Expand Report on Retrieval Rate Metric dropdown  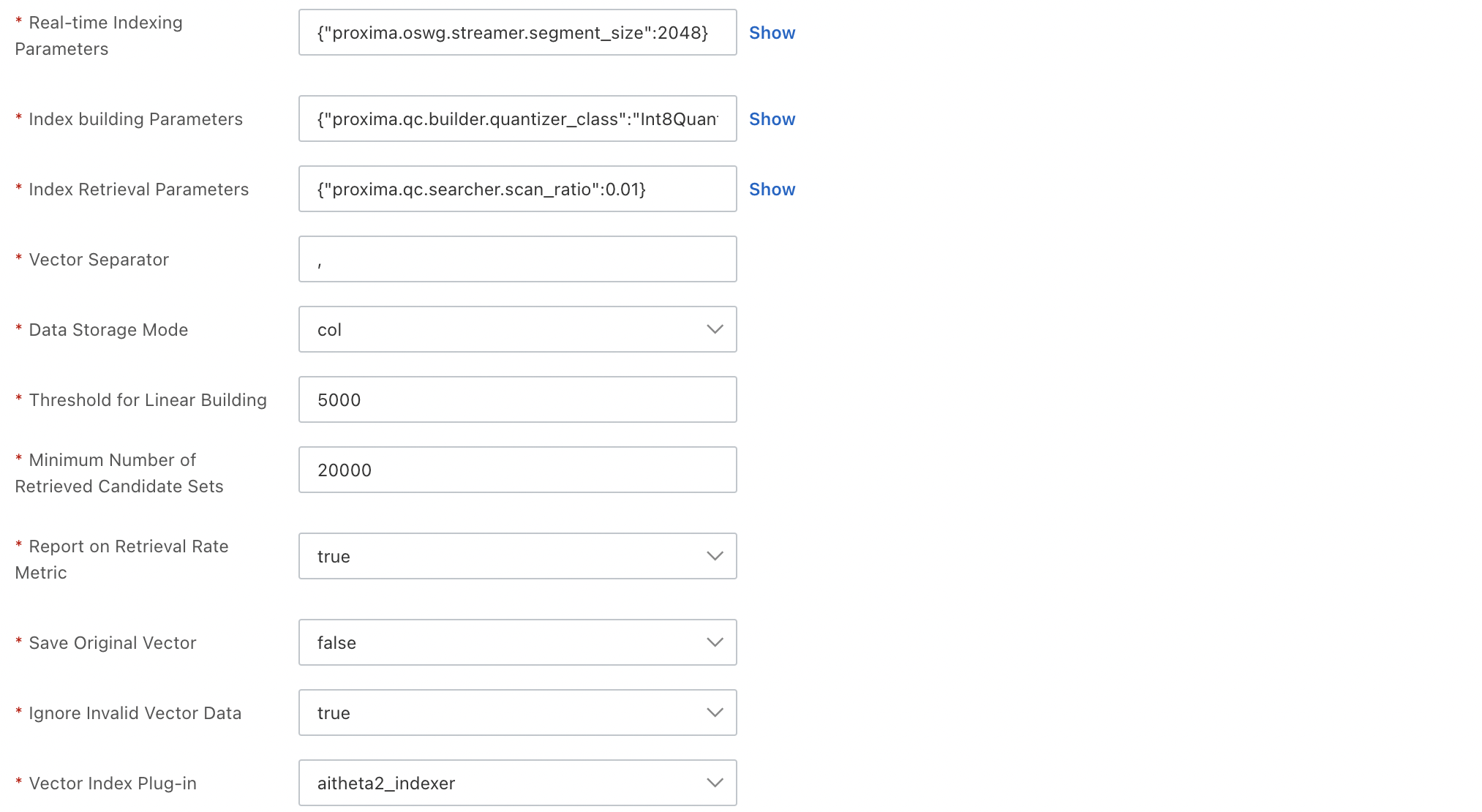pos(505,557)
